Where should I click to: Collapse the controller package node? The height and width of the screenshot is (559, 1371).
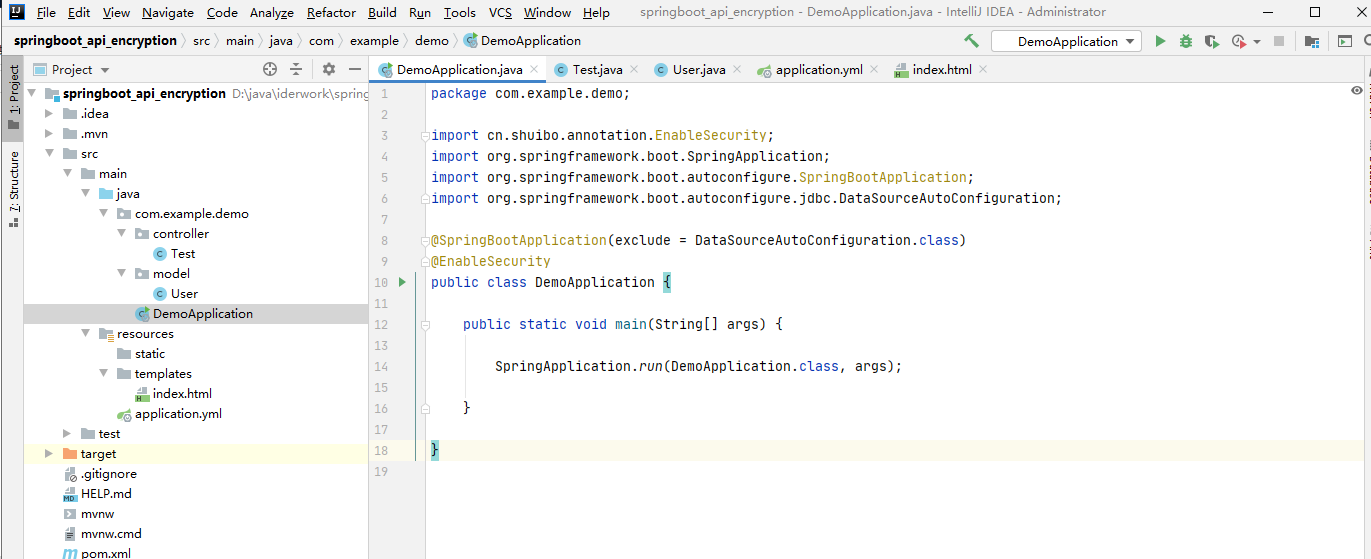pyautogui.click(x=121, y=233)
